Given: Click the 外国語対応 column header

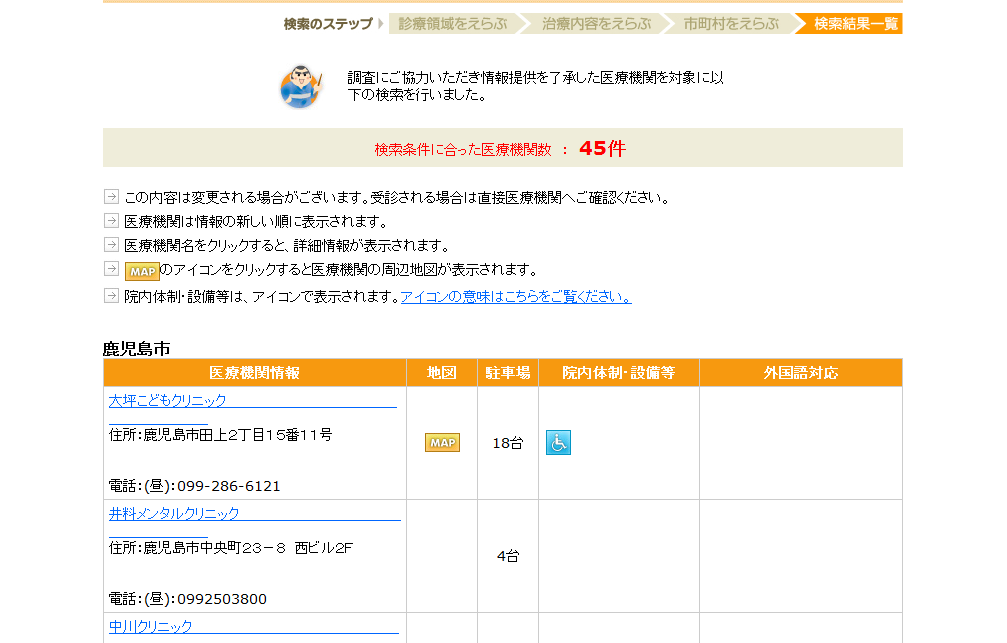Looking at the screenshot, I should [x=801, y=373].
